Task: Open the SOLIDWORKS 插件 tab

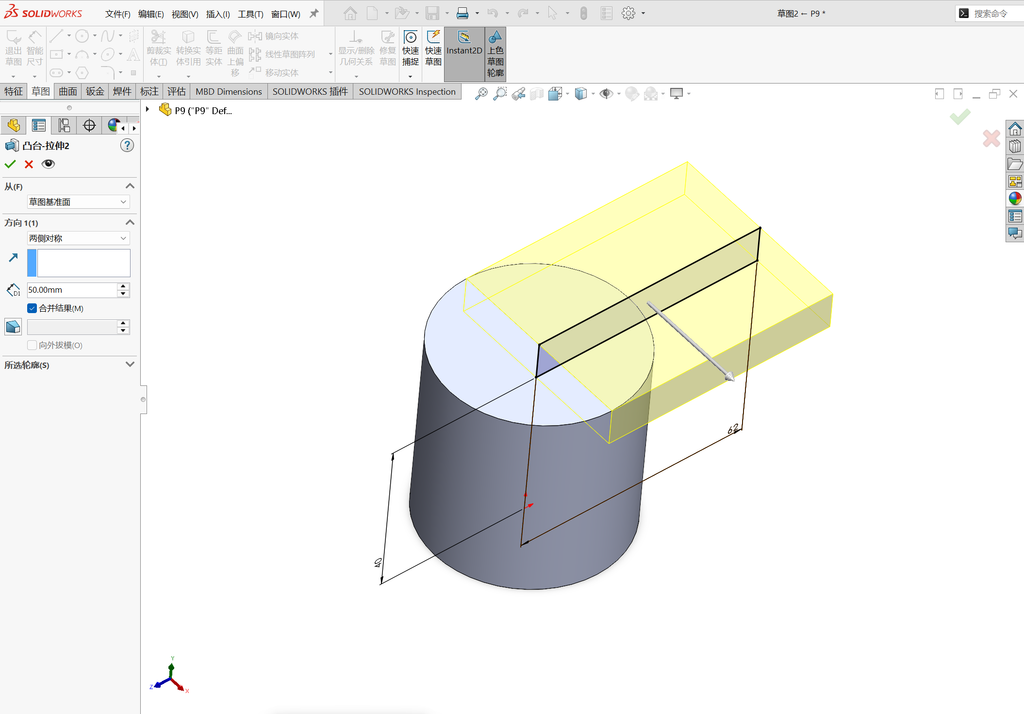Action: pos(310,91)
